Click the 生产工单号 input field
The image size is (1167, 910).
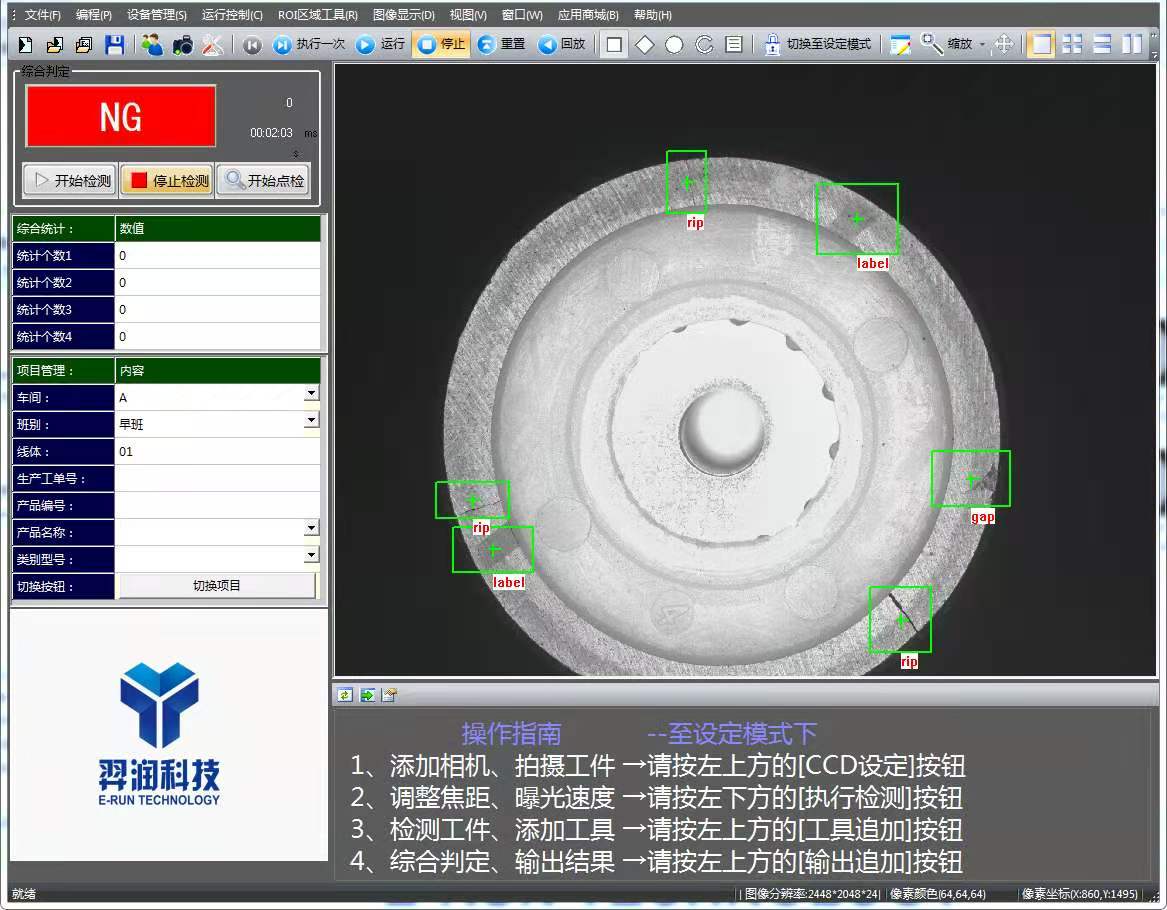[x=217, y=478]
